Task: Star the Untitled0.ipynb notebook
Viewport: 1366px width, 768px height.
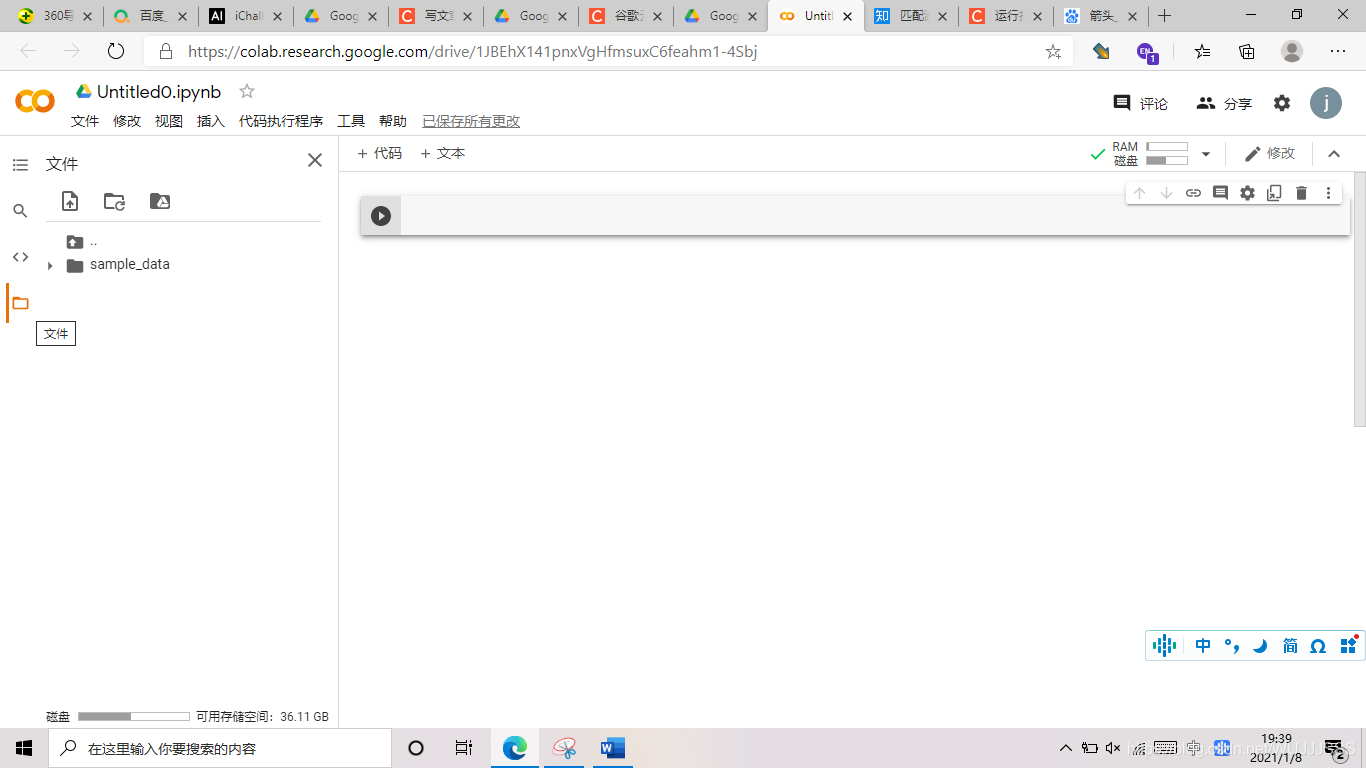Action: click(247, 91)
